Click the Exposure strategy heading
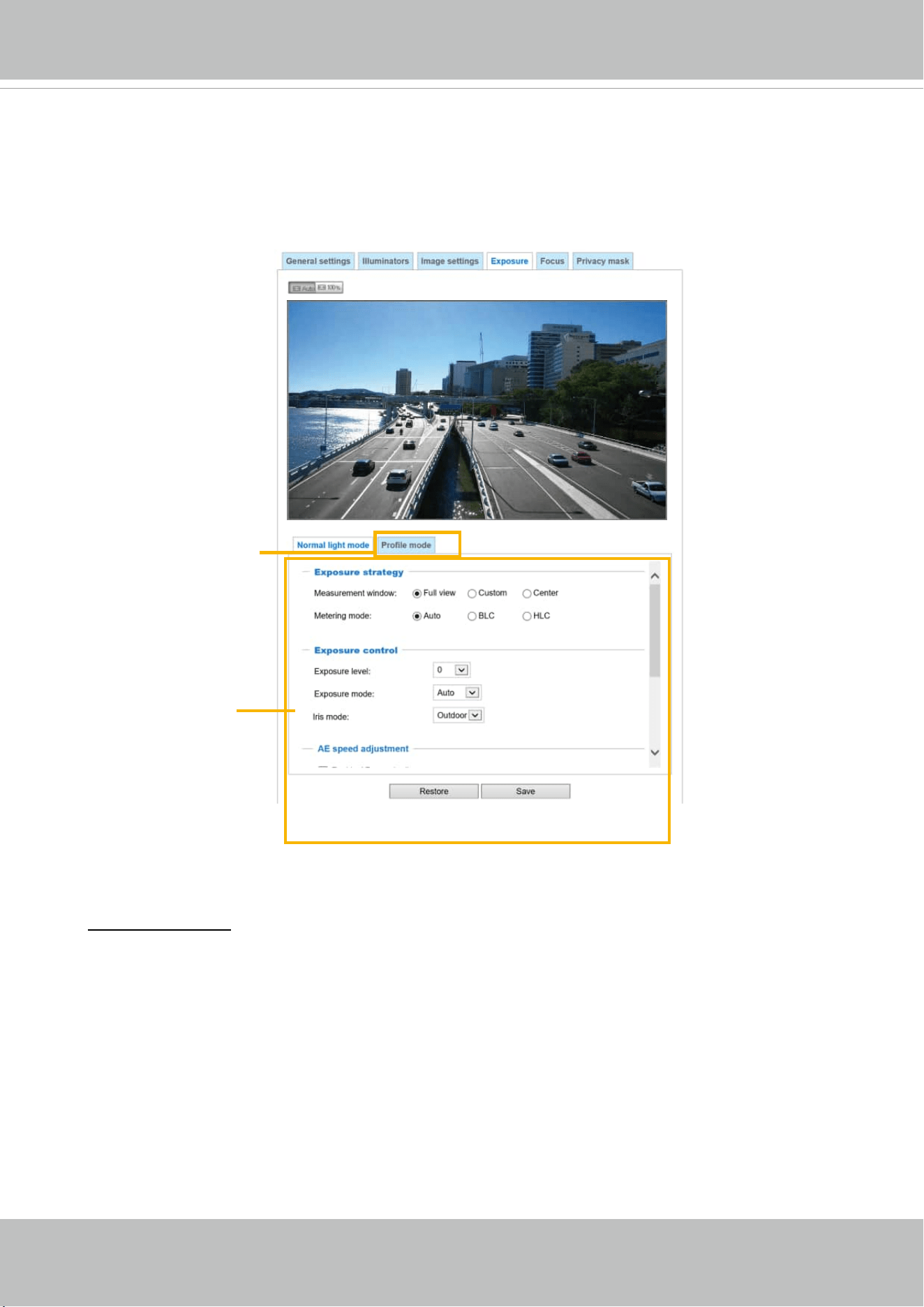 click(359, 572)
